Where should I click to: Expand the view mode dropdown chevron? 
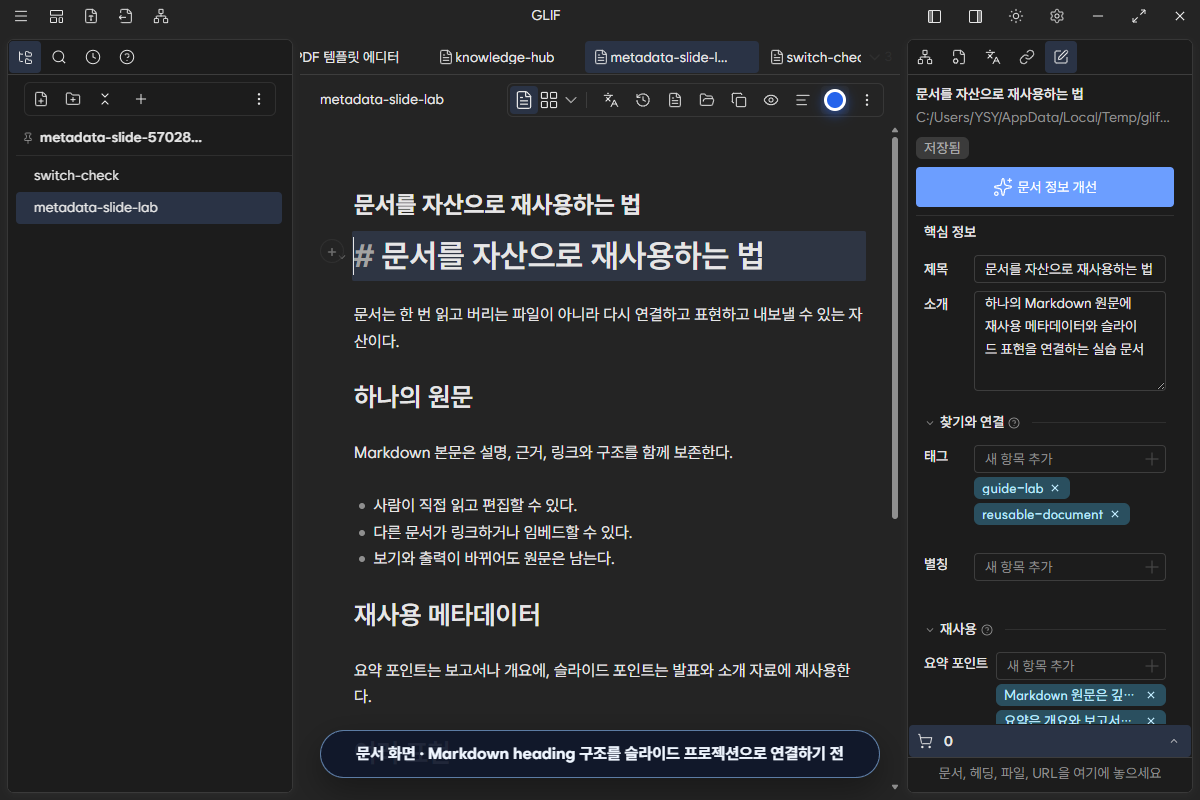coord(571,100)
